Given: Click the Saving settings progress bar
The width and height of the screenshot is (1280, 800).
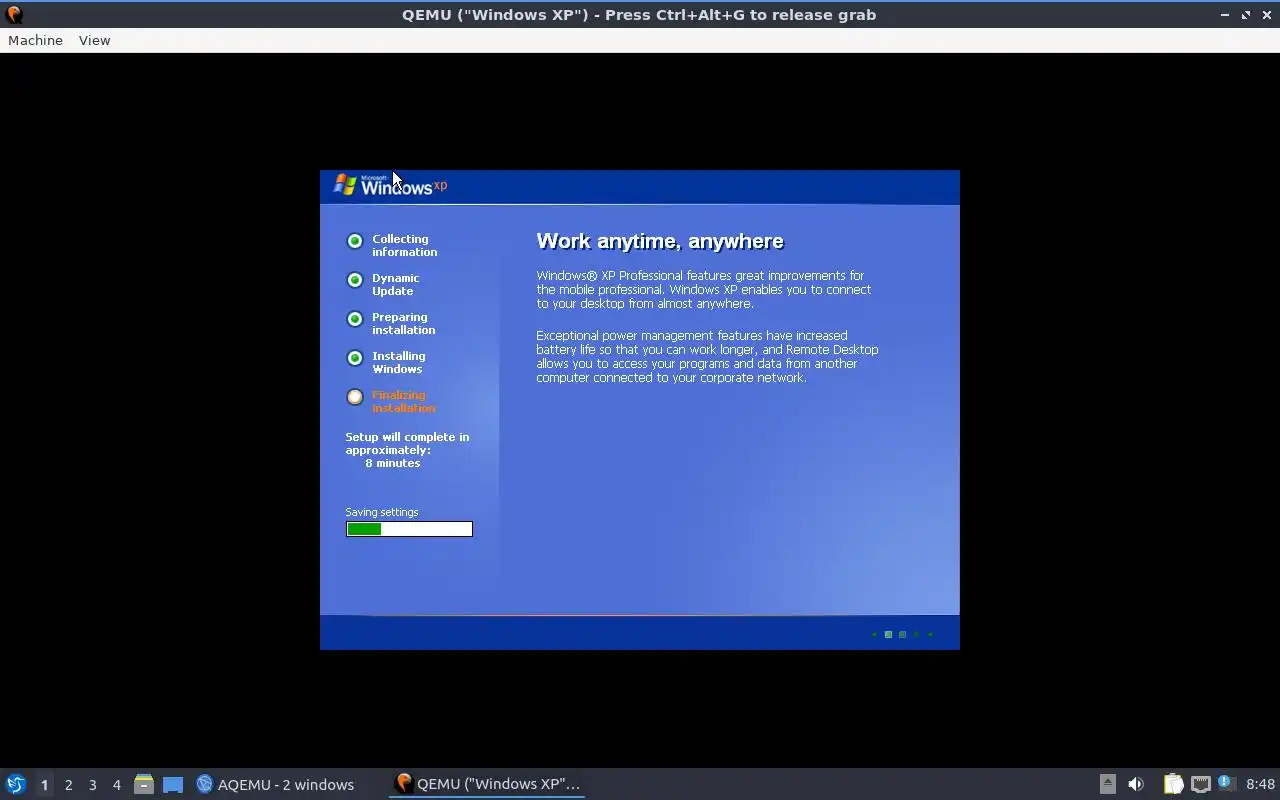Looking at the screenshot, I should click(x=409, y=529).
